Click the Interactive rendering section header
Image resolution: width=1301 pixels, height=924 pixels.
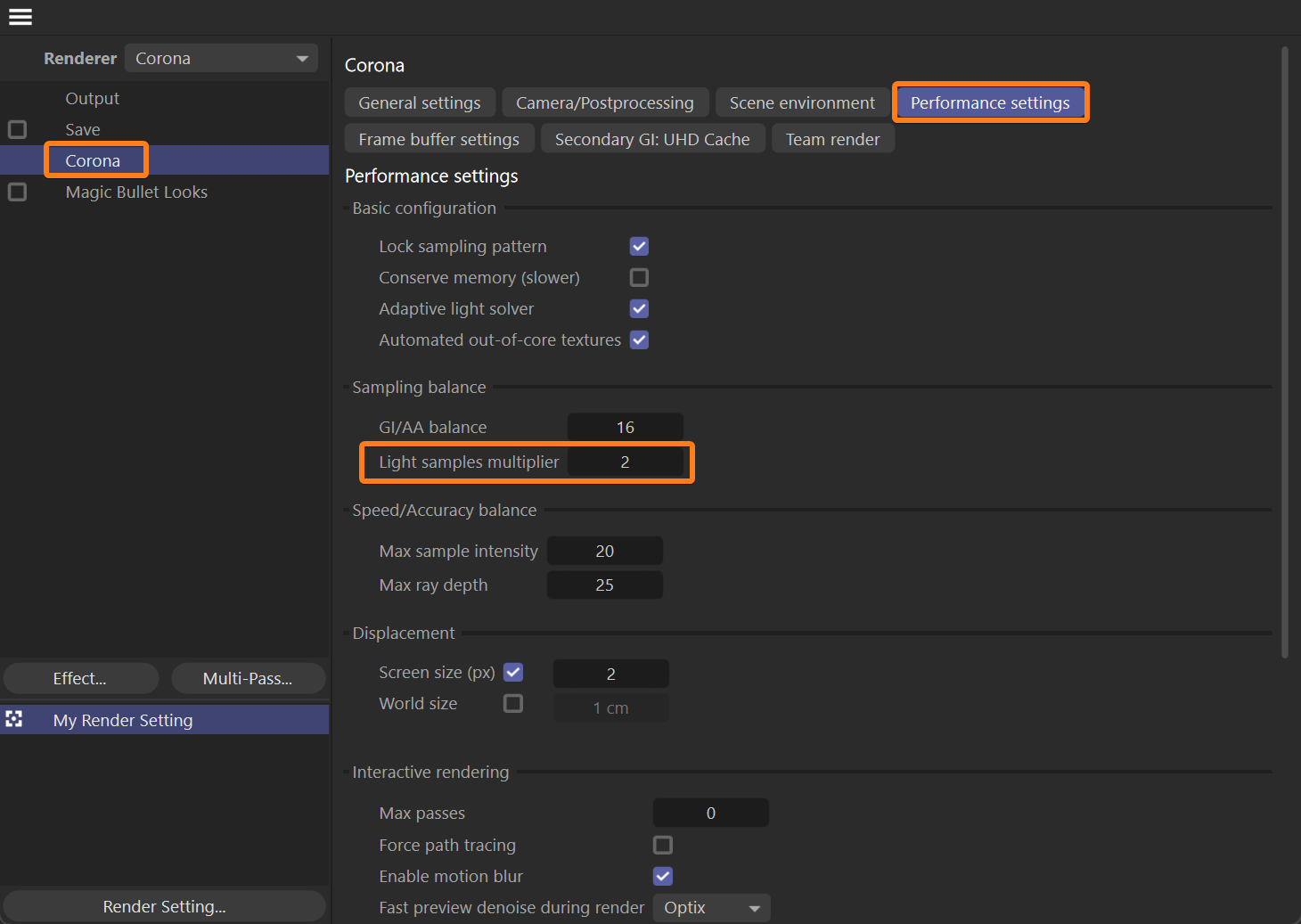pos(430,772)
